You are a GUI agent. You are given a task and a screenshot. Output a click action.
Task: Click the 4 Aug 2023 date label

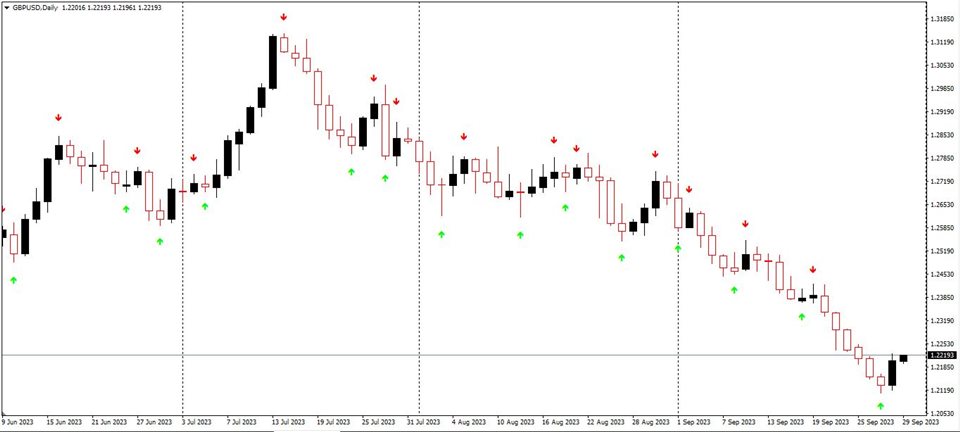coord(468,422)
